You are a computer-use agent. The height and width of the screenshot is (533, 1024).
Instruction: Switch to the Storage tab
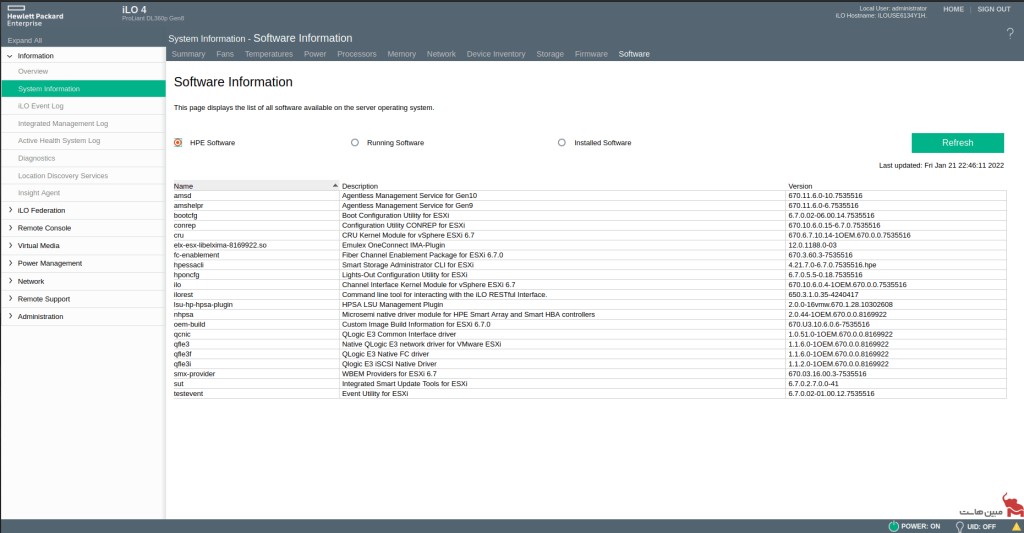[x=550, y=54]
